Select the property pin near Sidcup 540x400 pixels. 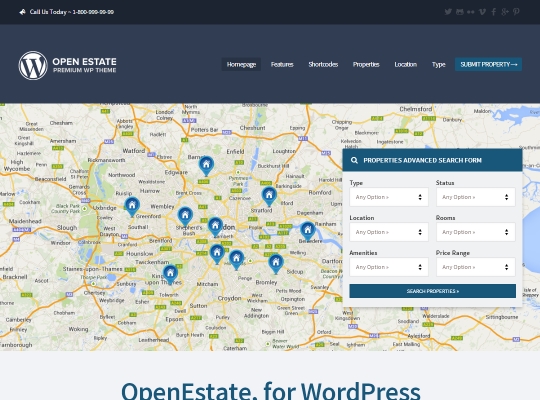[276, 264]
